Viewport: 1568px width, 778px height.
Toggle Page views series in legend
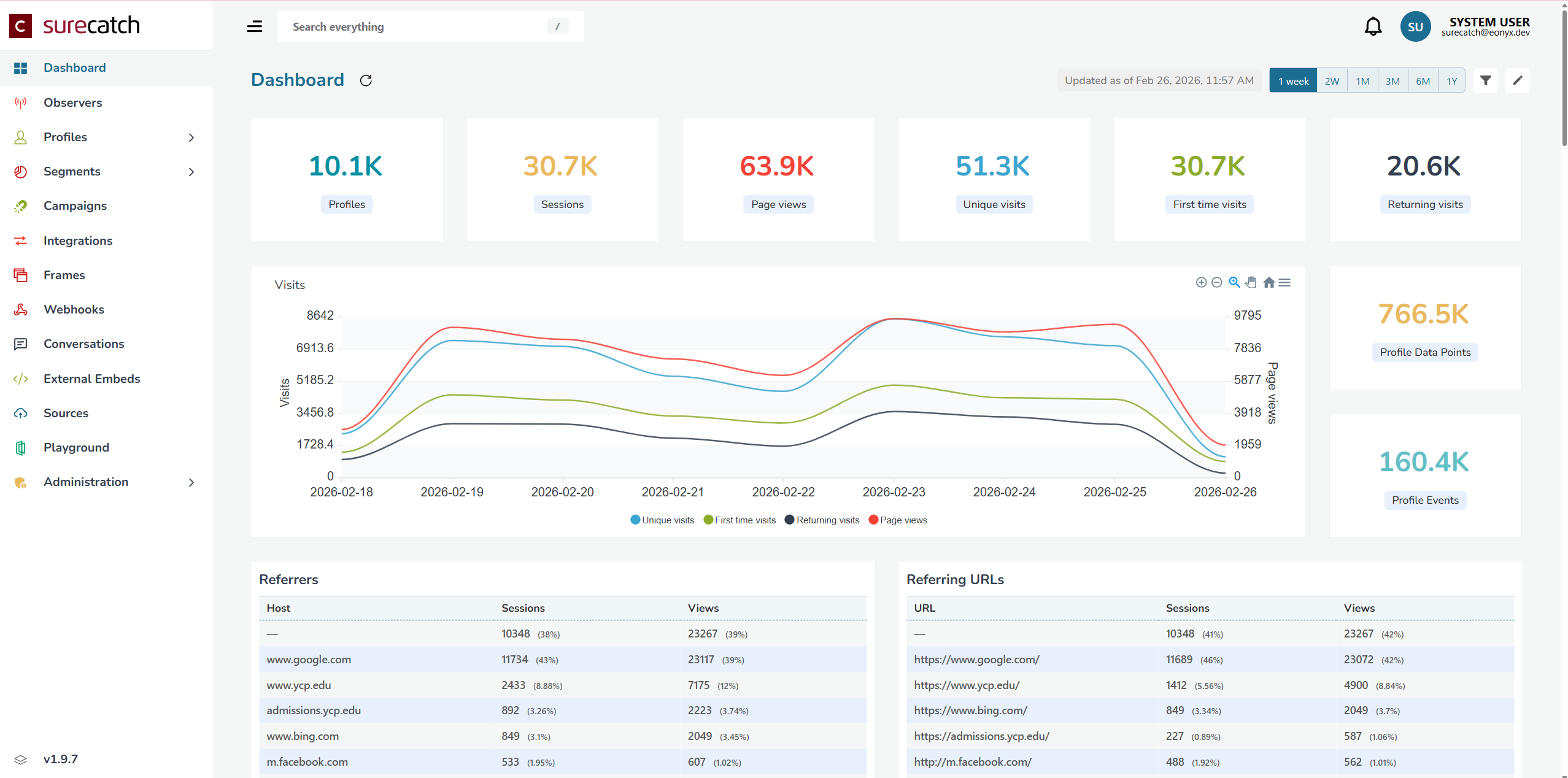898,520
